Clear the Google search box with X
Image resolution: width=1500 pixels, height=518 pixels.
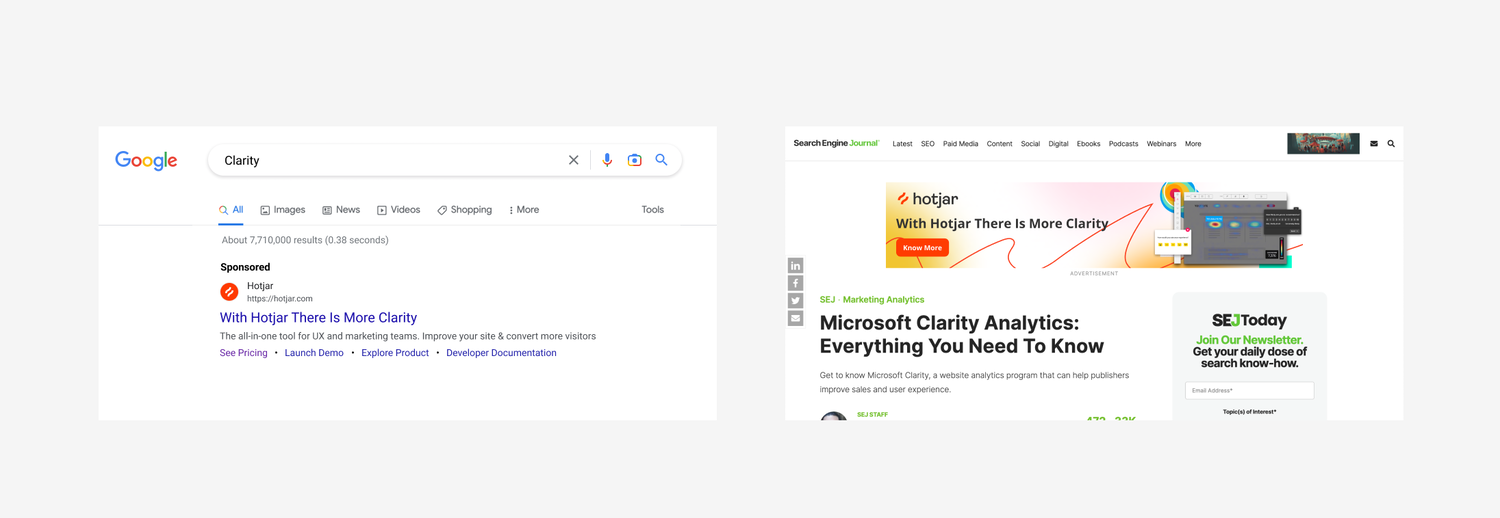573,160
